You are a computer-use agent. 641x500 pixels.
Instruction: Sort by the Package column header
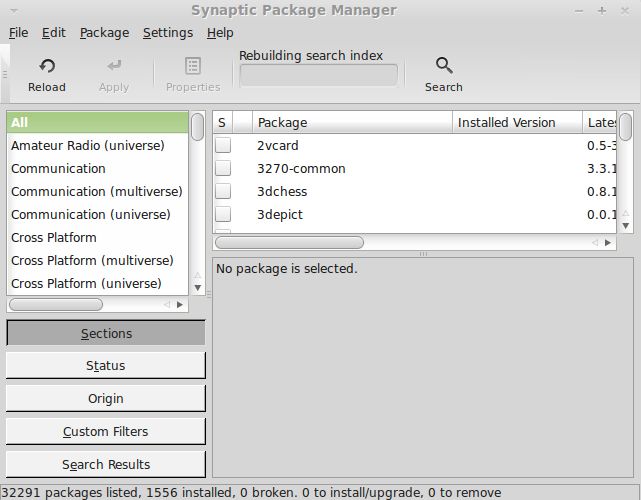click(352, 122)
